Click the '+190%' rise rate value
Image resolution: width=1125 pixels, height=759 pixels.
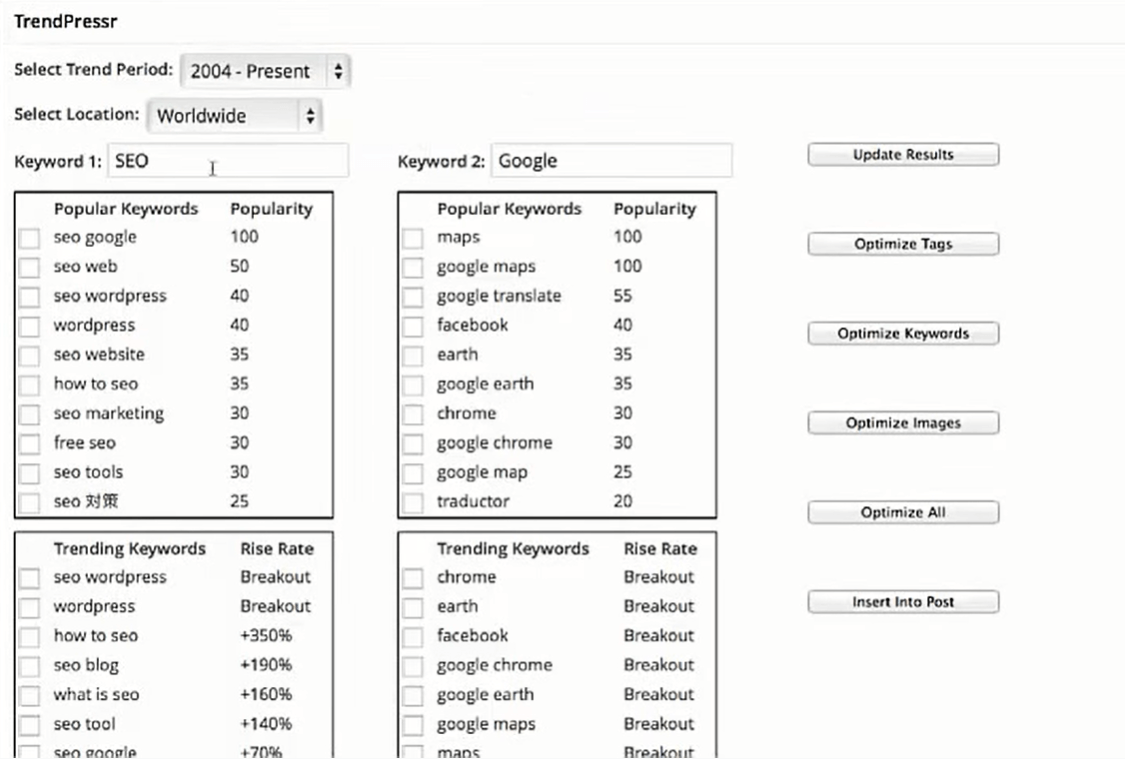[x=266, y=665]
